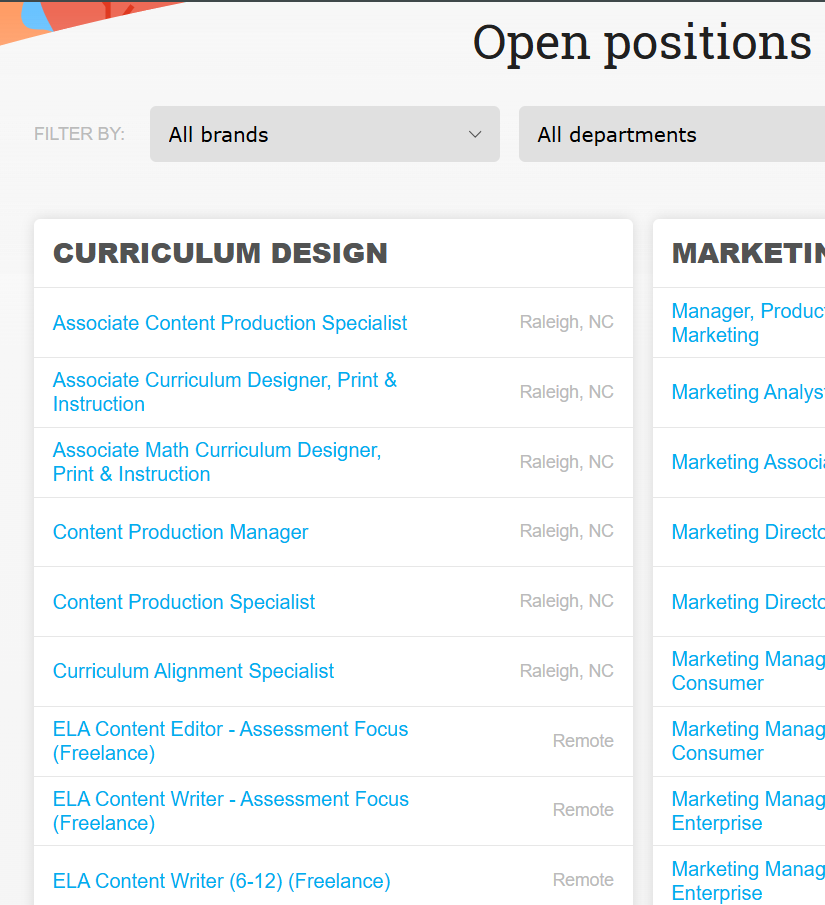Click the Curriculum Design section heading

220,253
